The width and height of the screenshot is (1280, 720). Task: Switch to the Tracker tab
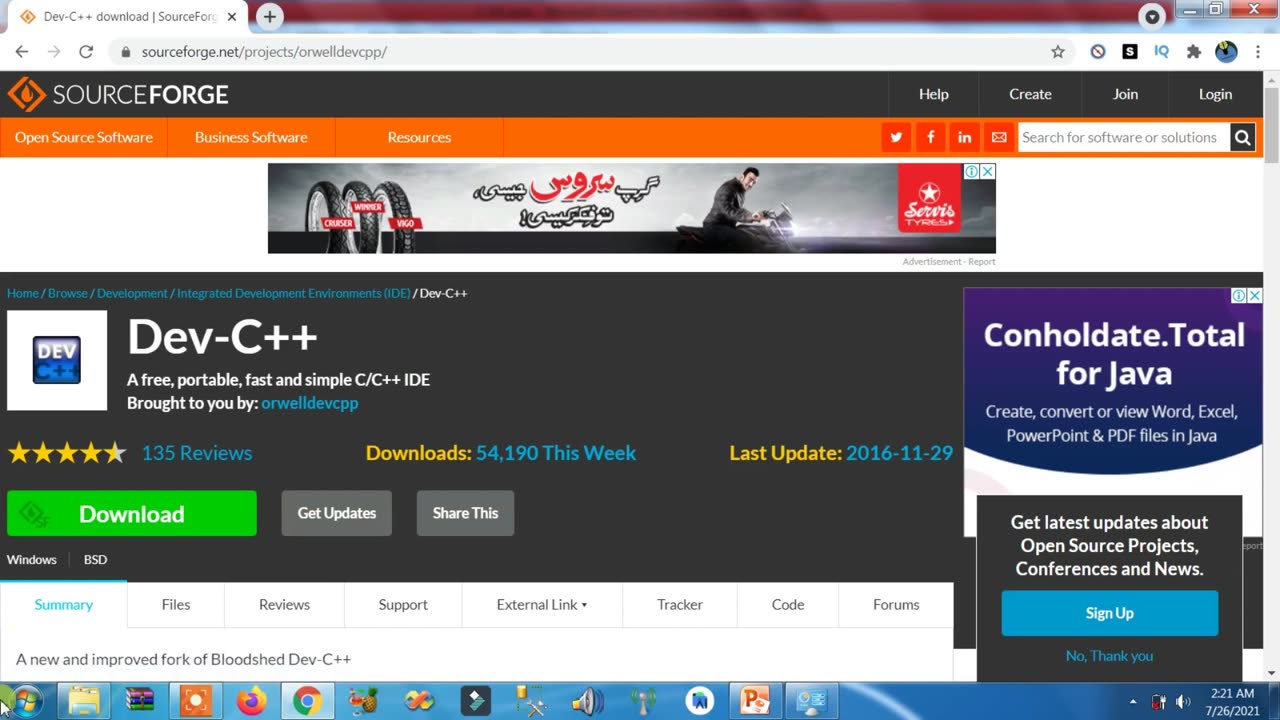tap(680, 605)
